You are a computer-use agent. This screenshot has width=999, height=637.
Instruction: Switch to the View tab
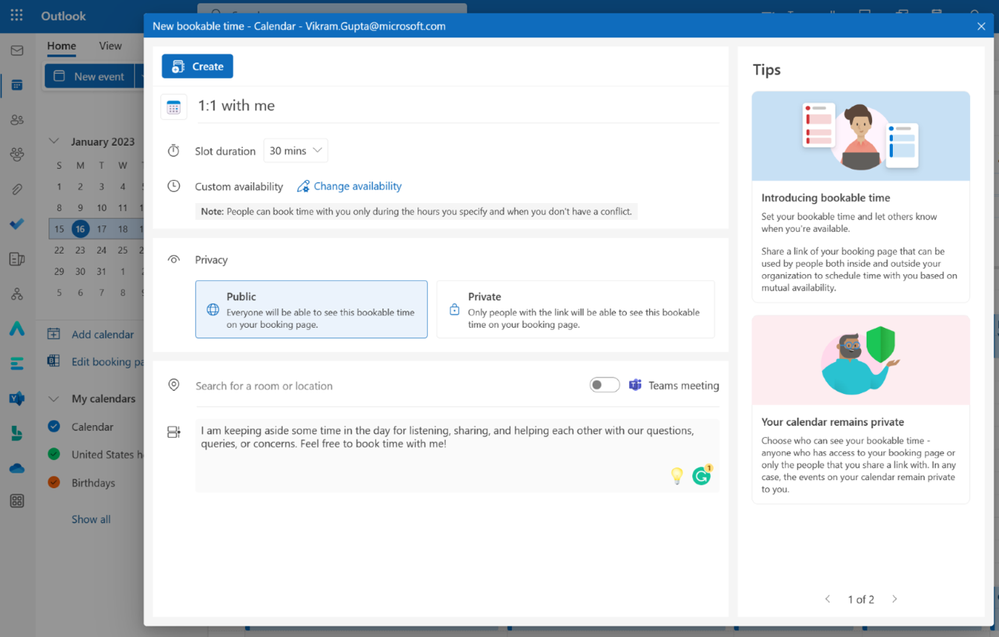click(110, 46)
